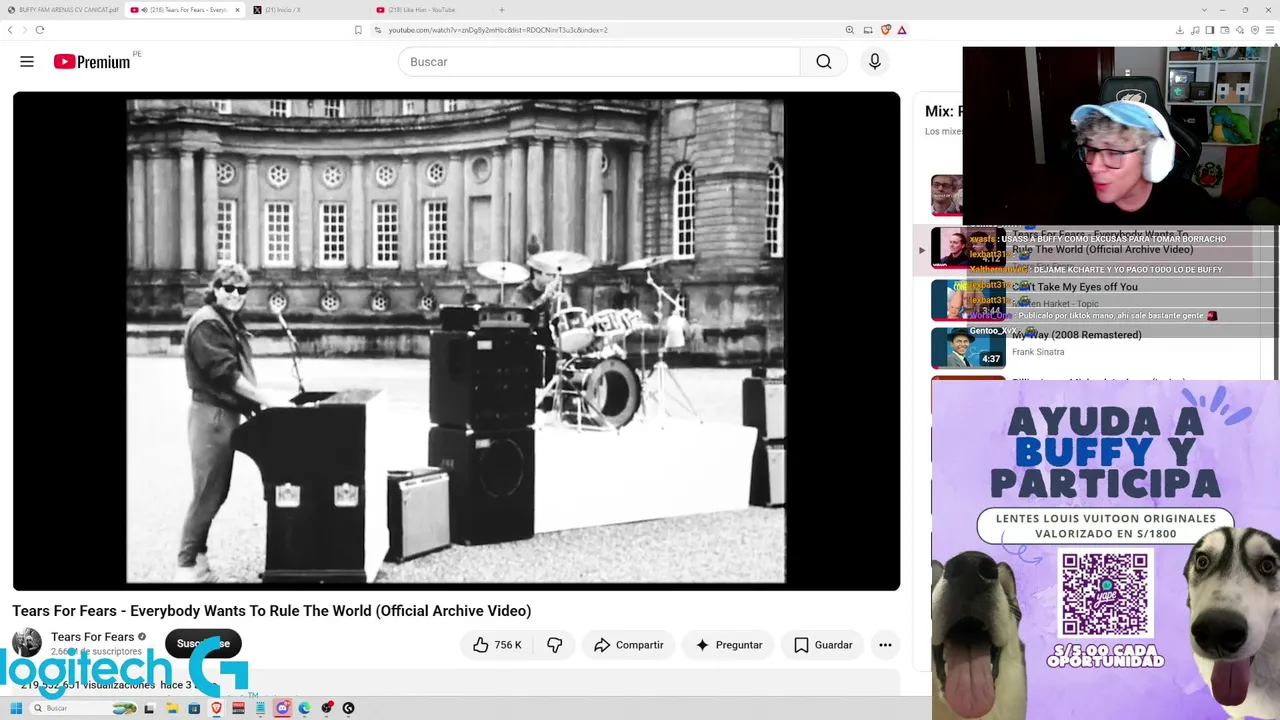The width and height of the screenshot is (1280, 720).
Task: Select the Tears For Fears browser tab
Action: [185, 10]
